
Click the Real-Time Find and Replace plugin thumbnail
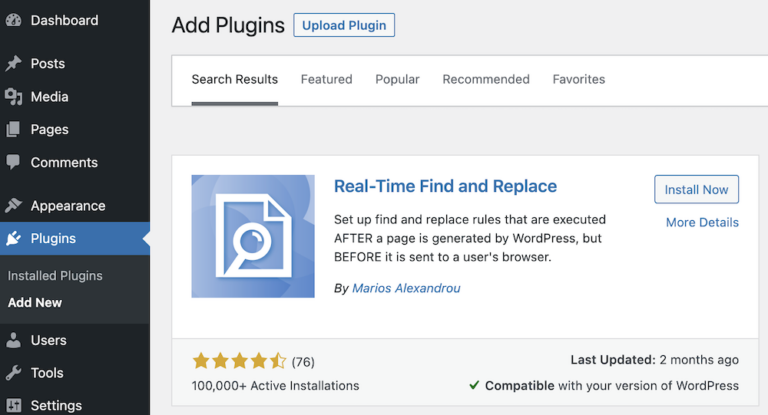click(x=253, y=236)
